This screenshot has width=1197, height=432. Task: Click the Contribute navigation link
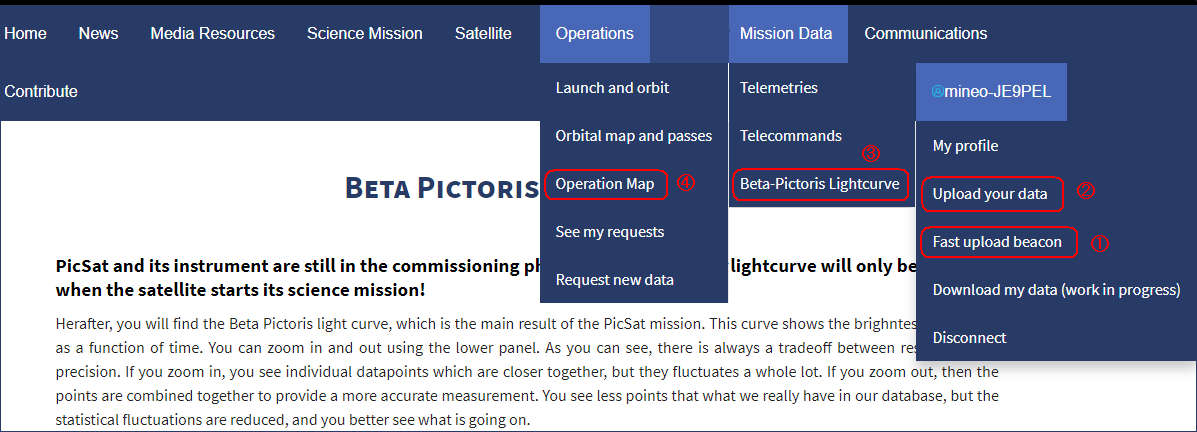41,92
